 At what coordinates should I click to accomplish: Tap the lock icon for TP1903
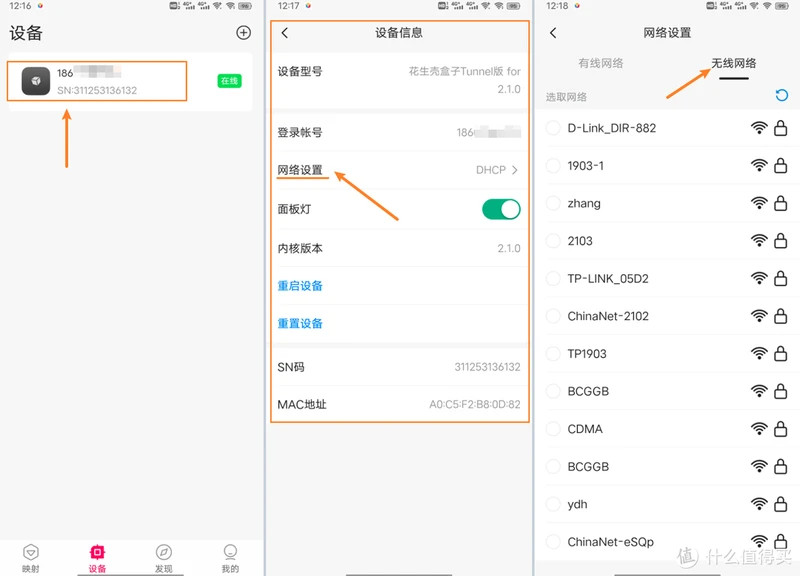tap(780, 354)
